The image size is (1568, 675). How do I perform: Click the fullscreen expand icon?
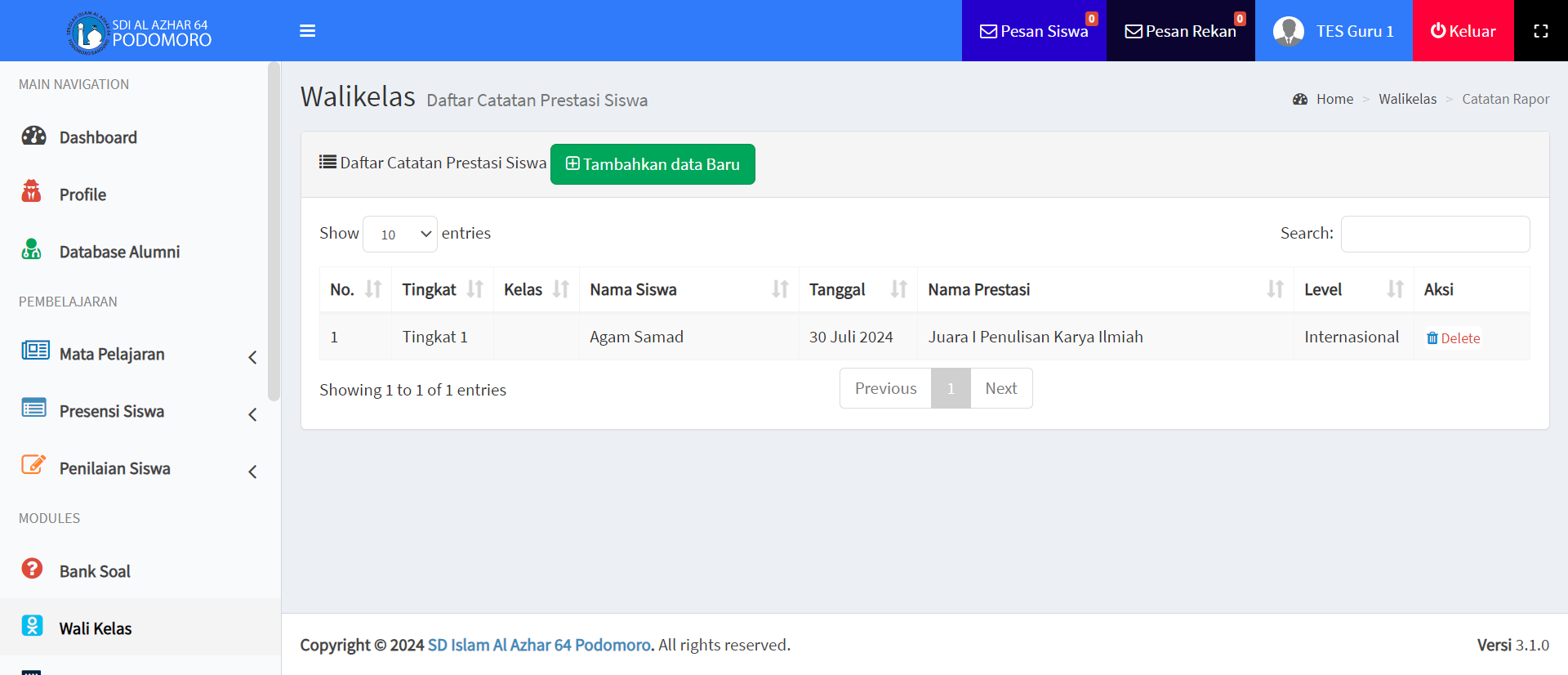point(1540,31)
